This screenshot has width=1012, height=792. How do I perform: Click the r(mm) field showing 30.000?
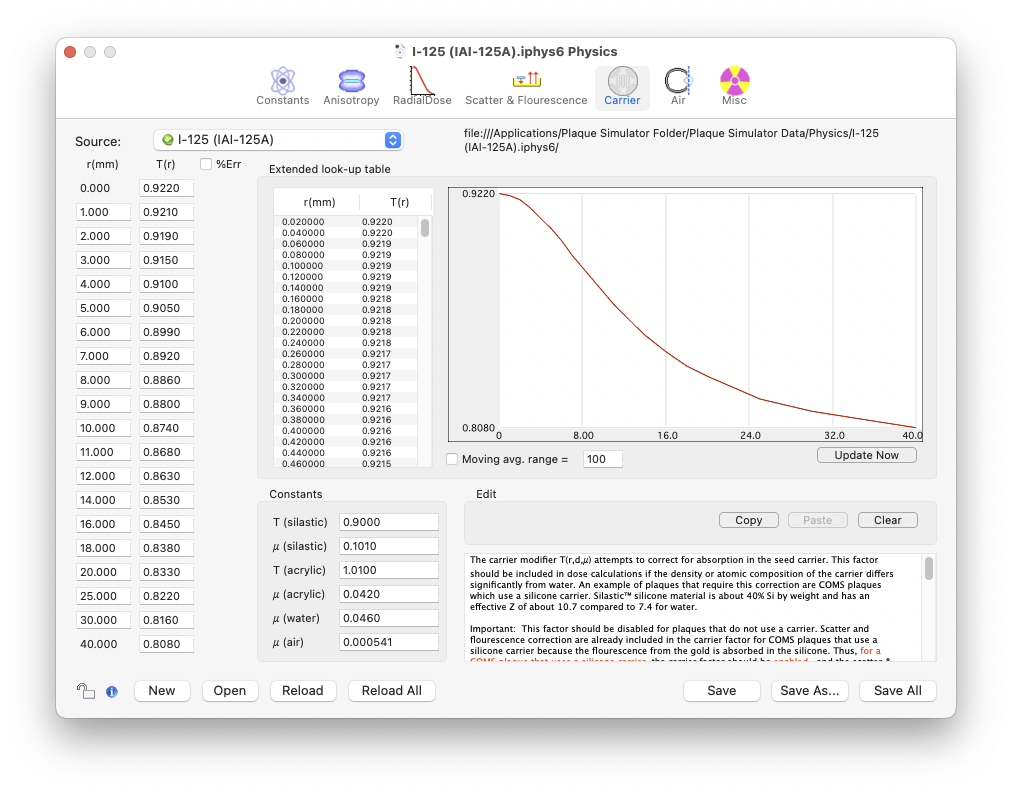point(103,620)
